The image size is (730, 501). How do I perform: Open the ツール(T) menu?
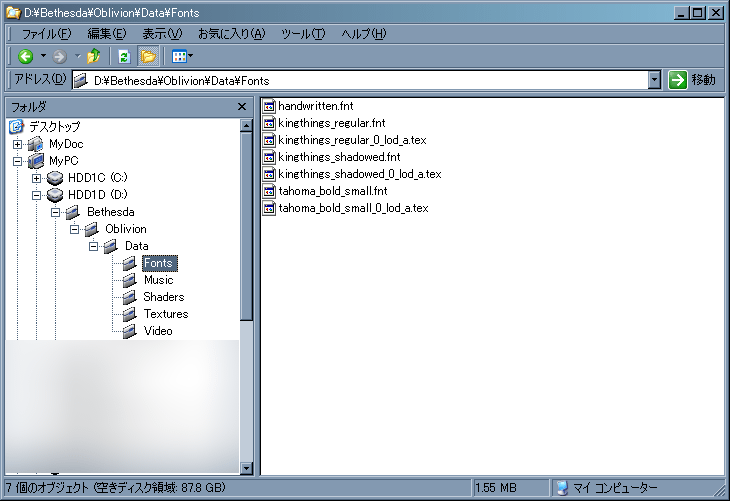pos(303,34)
